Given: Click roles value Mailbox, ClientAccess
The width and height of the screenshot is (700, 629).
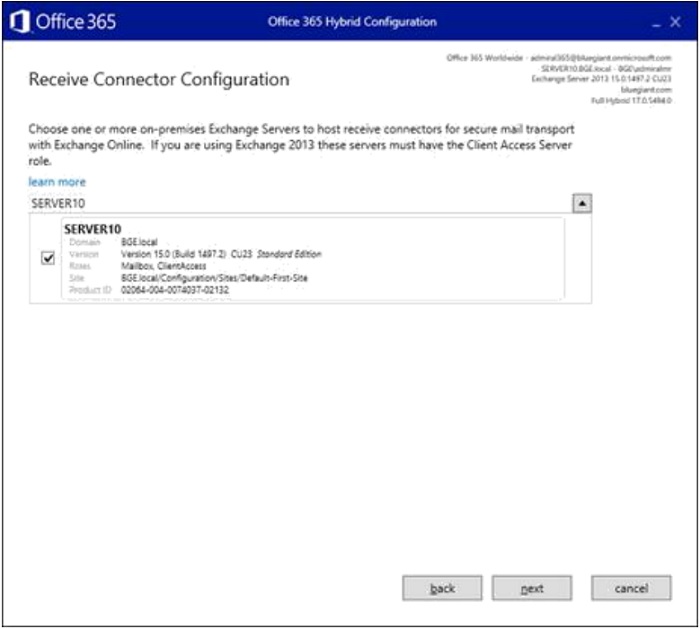Looking at the screenshot, I should coord(164,266).
